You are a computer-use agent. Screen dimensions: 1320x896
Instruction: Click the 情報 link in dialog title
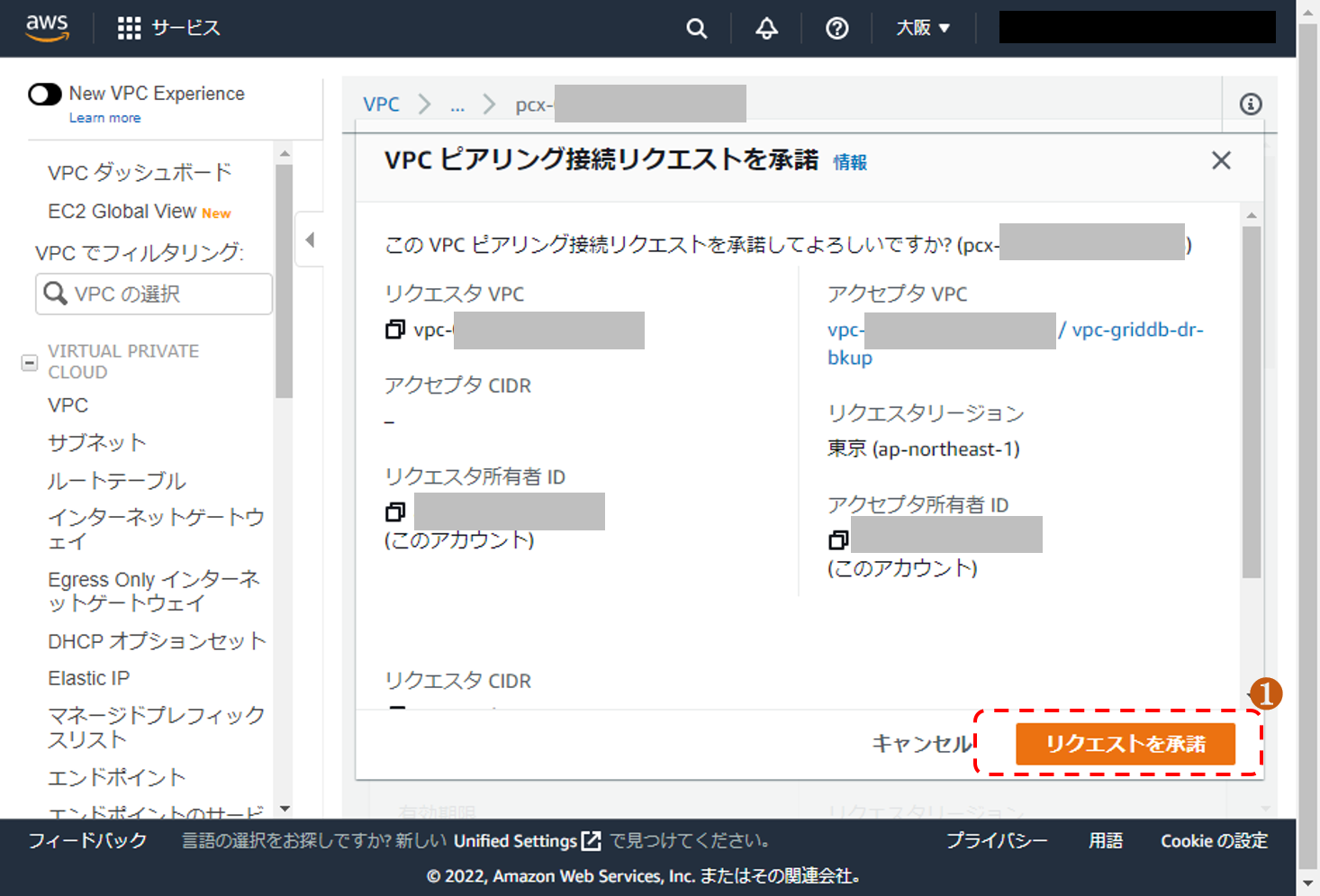pos(850,162)
